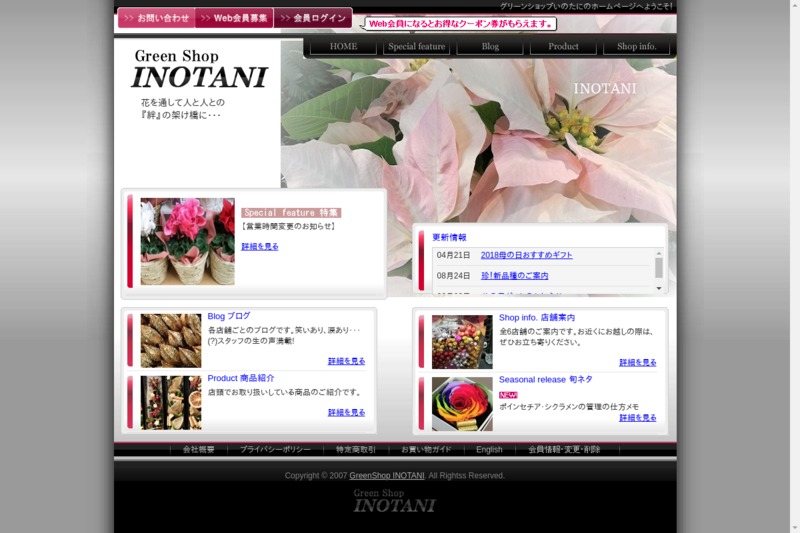Click the Product section wreath thumbnail
The height and width of the screenshot is (533, 800).
171,402
